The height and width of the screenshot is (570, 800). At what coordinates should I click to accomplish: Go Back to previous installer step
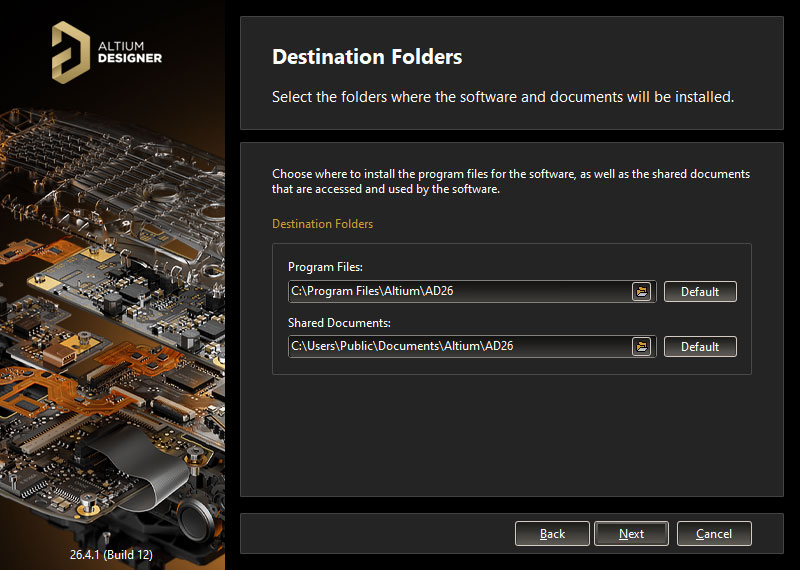(552, 534)
